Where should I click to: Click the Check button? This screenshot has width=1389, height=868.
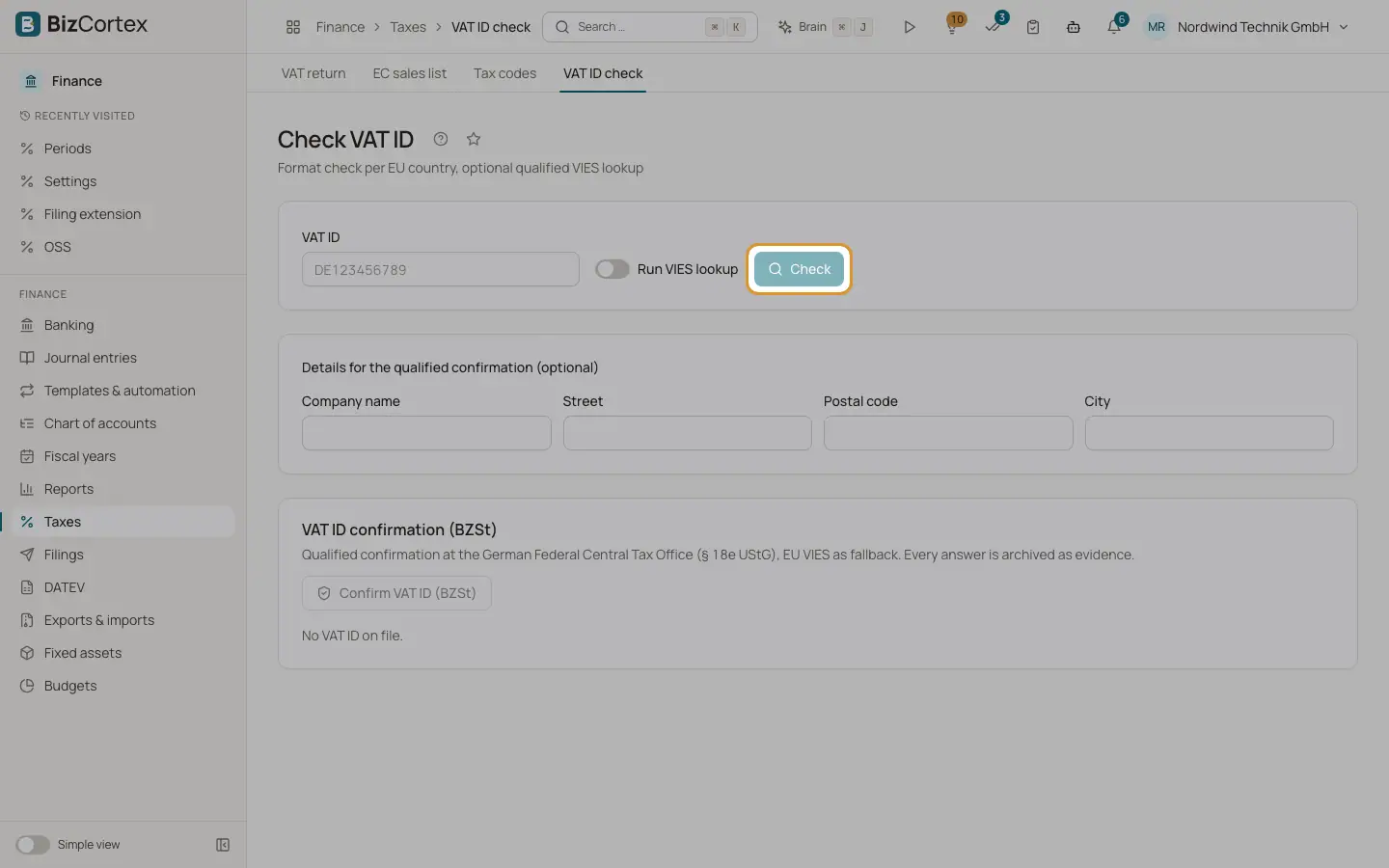(x=799, y=269)
